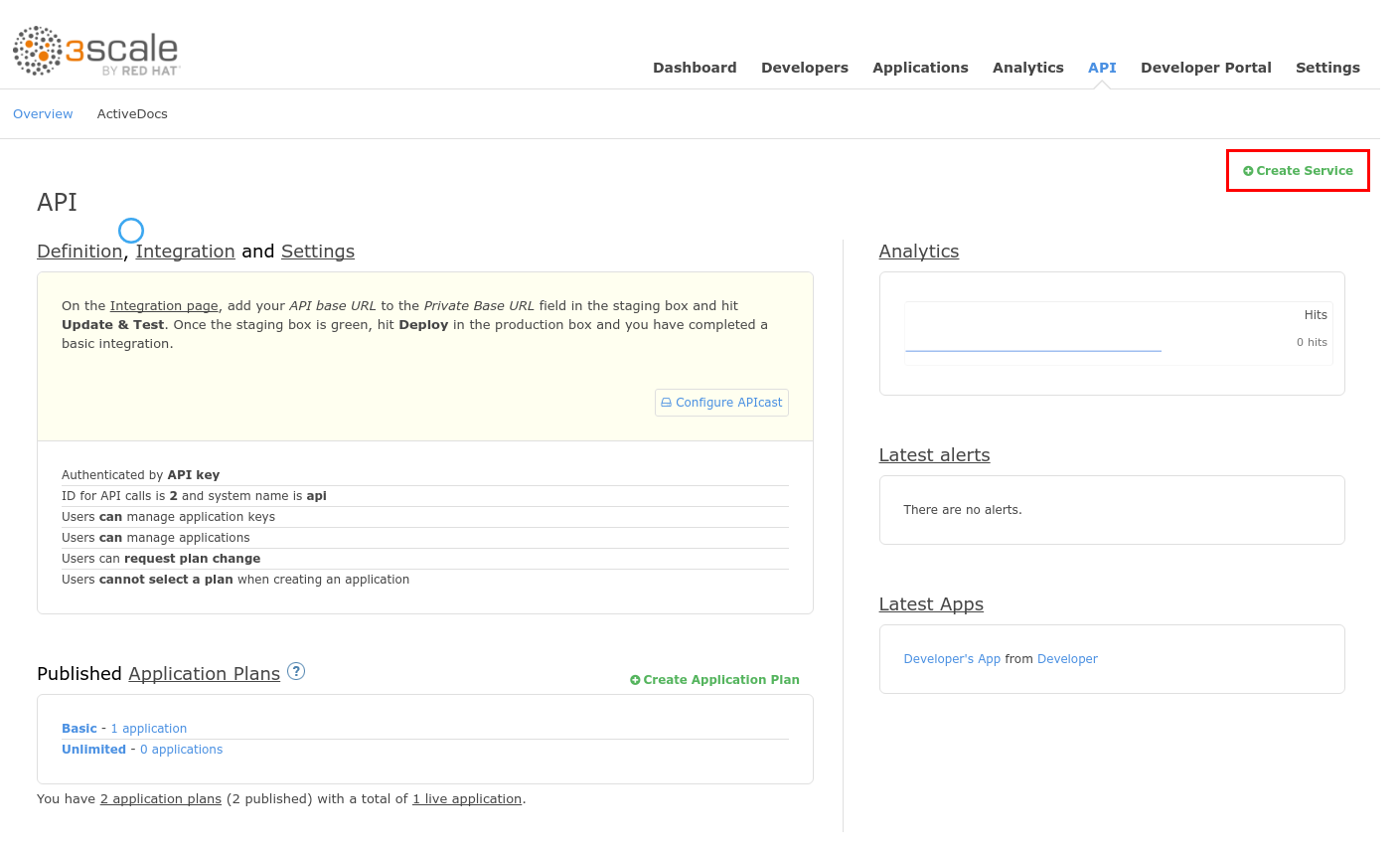Click the Basic application plan link
Screen dimensions: 1400x852
(x=79, y=729)
